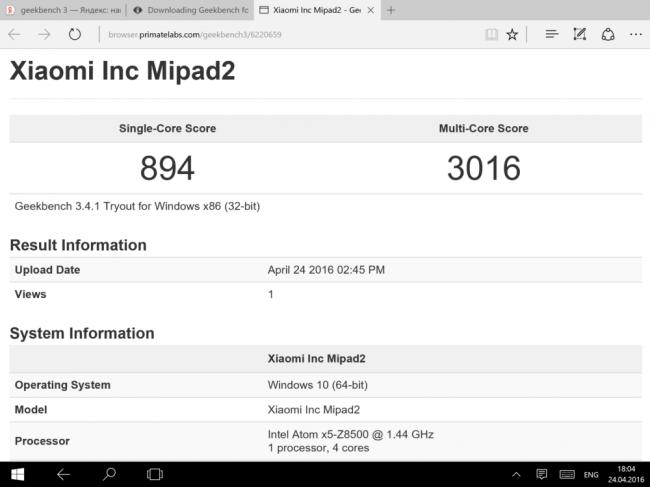Image resolution: width=650 pixels, height=487 pixels.
Task: Click the System Information heading
Action: tap(82, 333)
